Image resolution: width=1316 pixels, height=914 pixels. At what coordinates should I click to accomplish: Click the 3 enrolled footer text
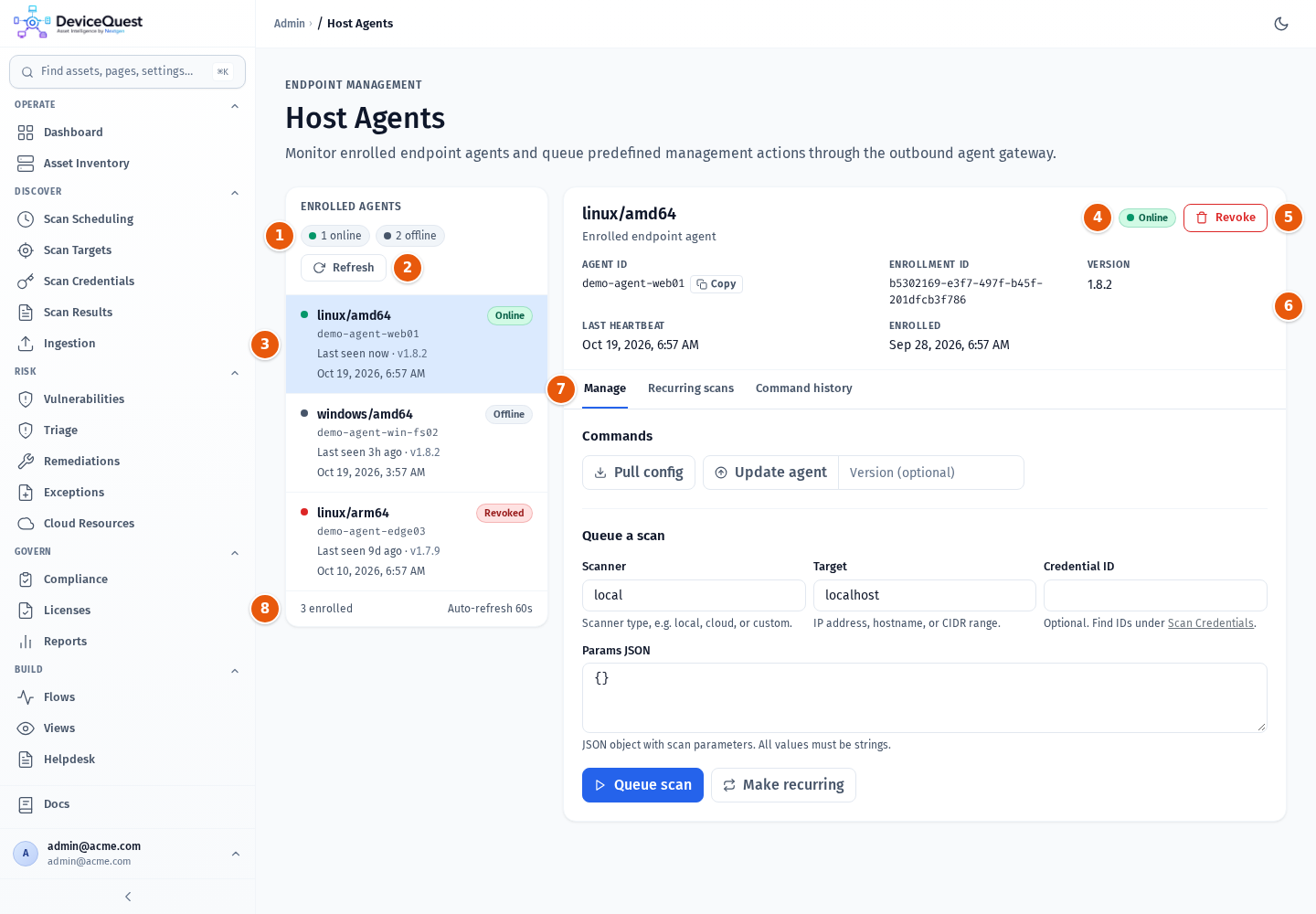[326, 609]
